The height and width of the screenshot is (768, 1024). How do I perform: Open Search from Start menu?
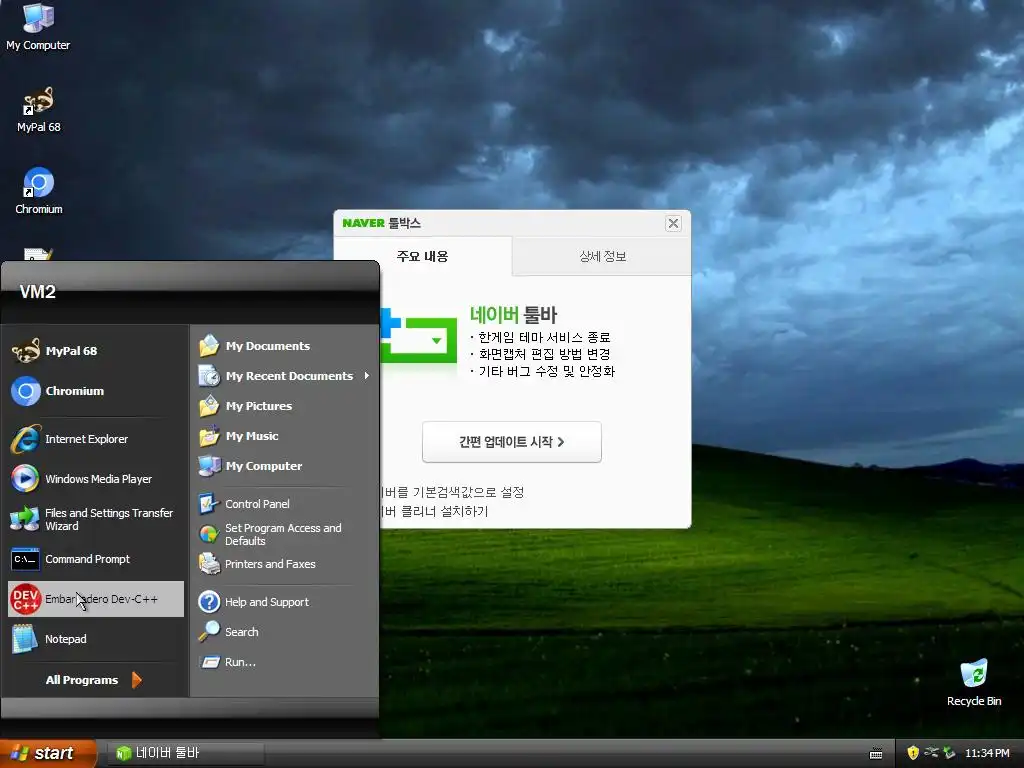(x=285, y=632)
